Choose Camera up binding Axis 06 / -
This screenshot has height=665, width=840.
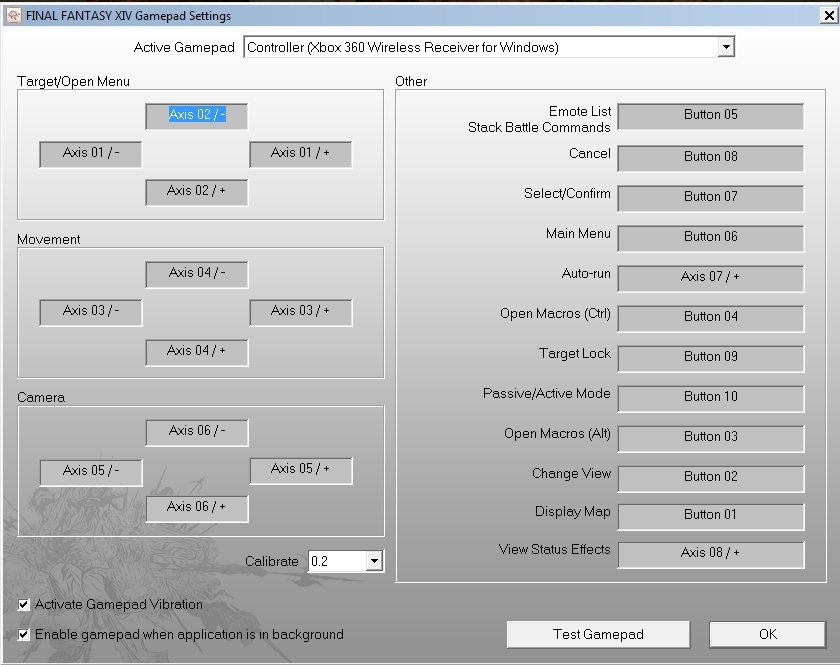tap(197, 432)
